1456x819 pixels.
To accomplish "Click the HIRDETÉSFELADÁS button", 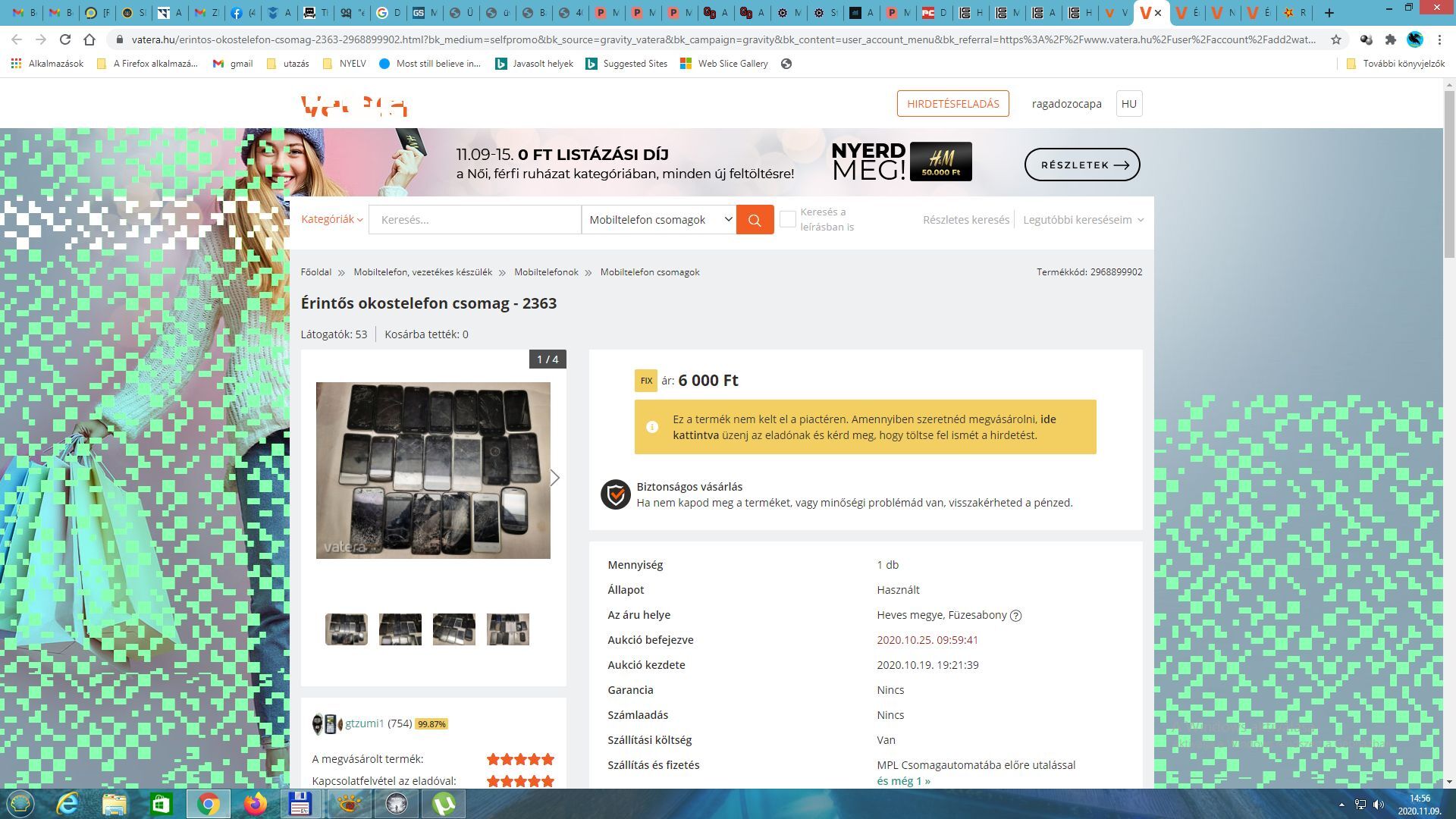I will pos(952,104).
